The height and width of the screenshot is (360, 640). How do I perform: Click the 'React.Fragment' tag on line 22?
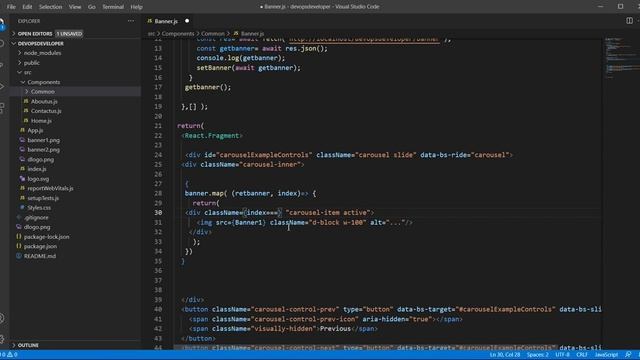click(212, 136)
